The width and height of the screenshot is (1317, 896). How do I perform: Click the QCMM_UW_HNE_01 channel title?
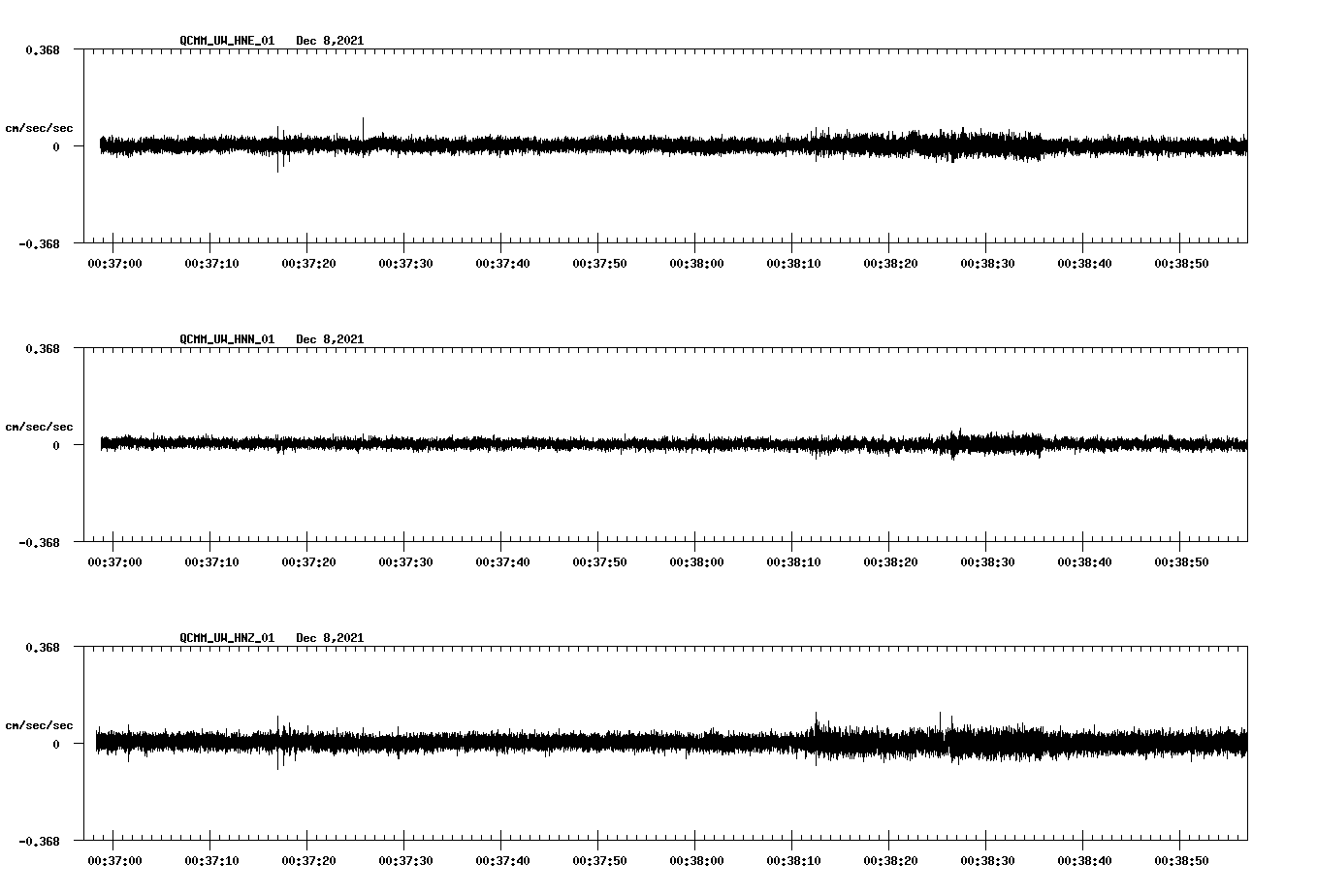click(x=227, y=41)
